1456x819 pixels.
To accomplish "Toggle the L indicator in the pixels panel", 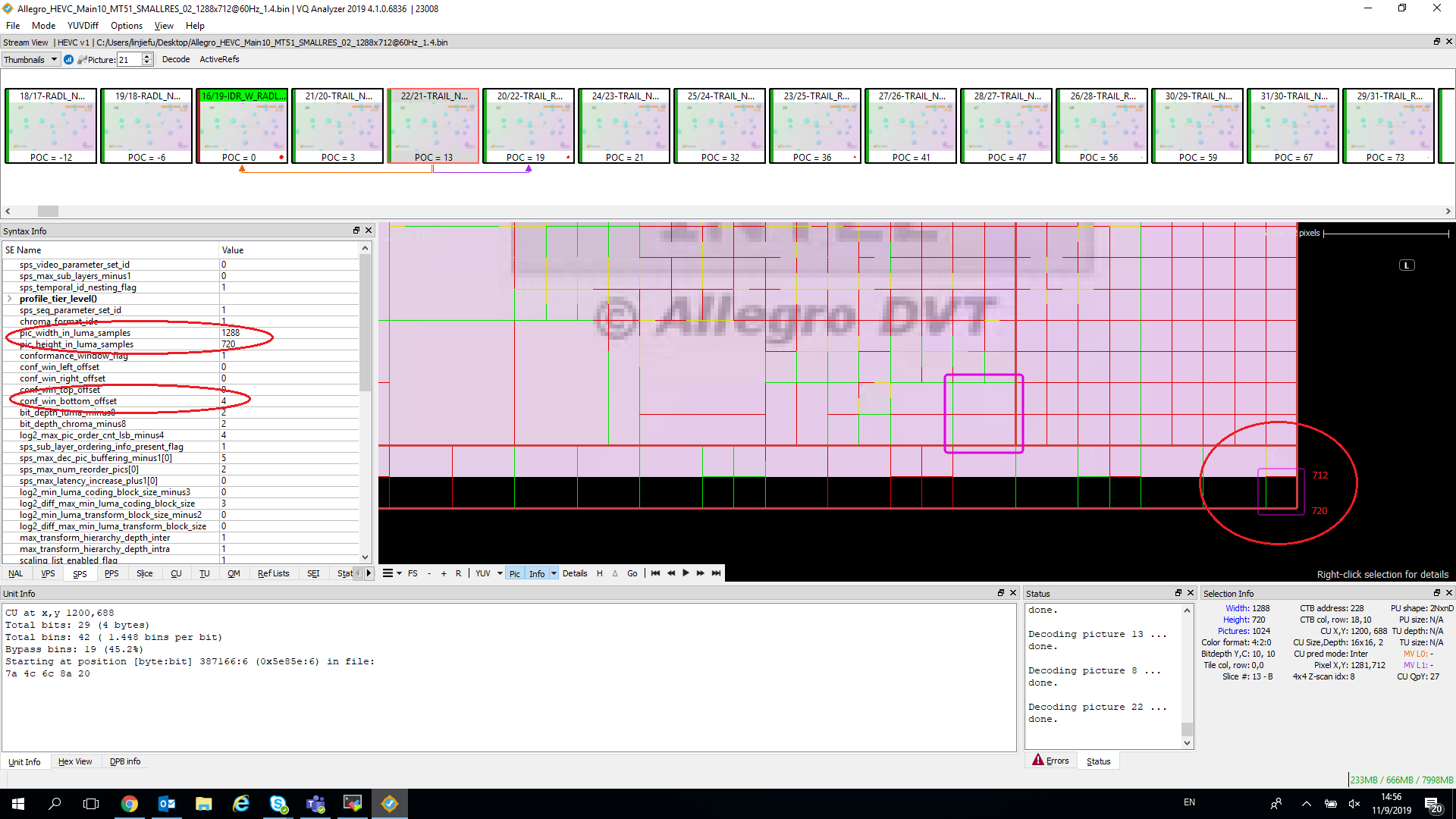I will 1407,265.
